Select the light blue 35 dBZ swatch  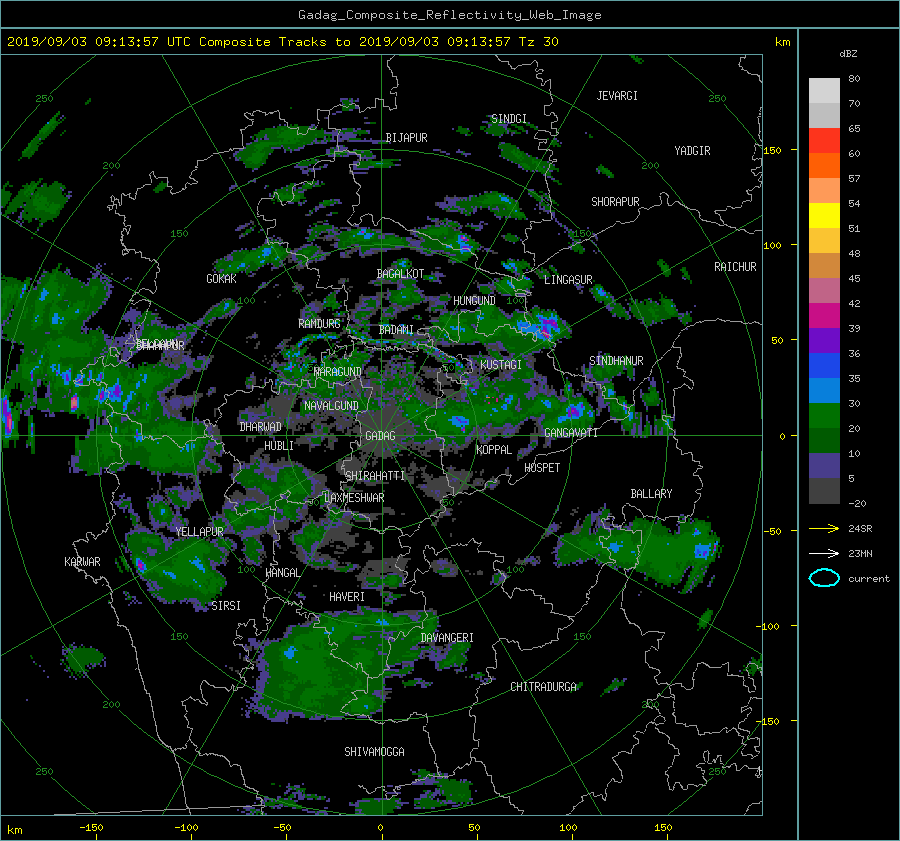[x=824, y=390]
